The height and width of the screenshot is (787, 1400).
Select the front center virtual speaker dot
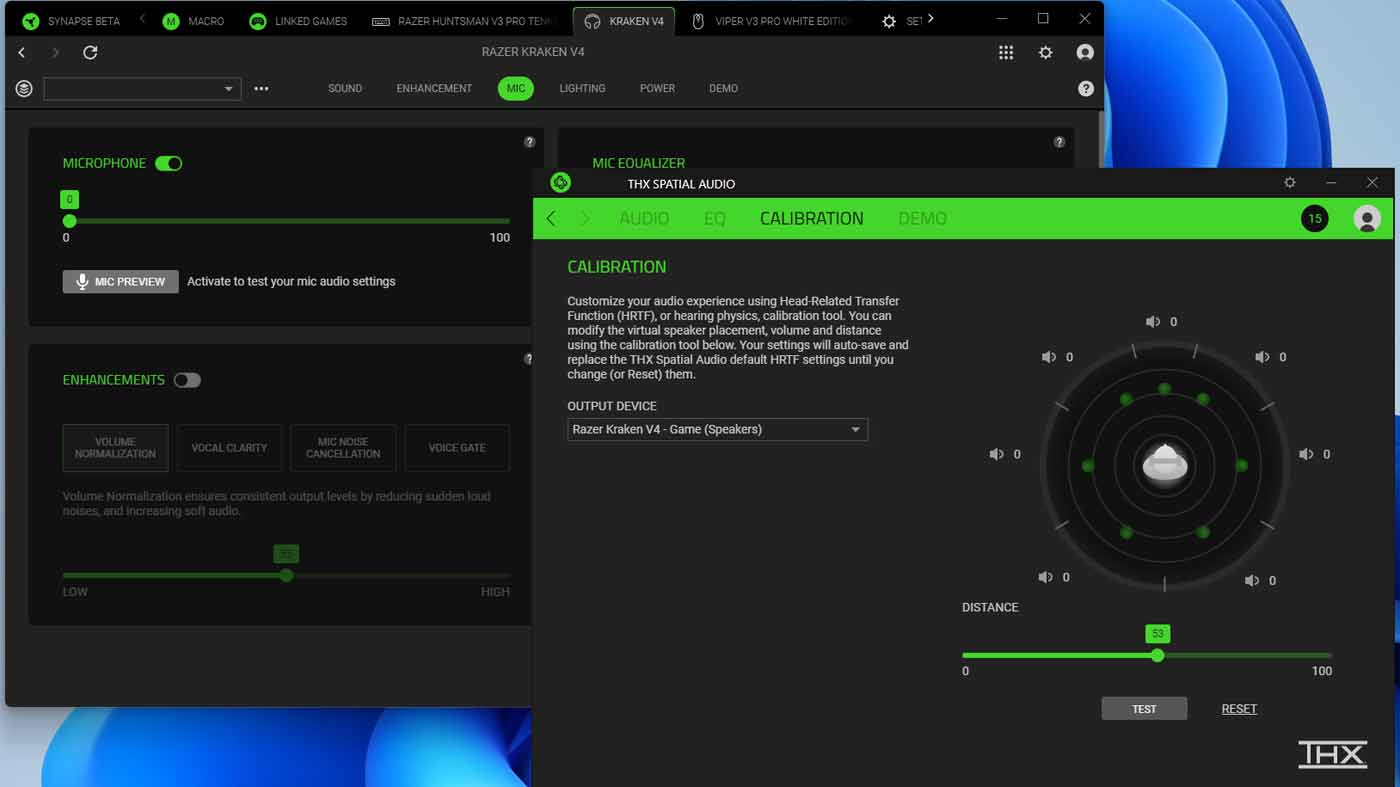(x=1164, y=388)
